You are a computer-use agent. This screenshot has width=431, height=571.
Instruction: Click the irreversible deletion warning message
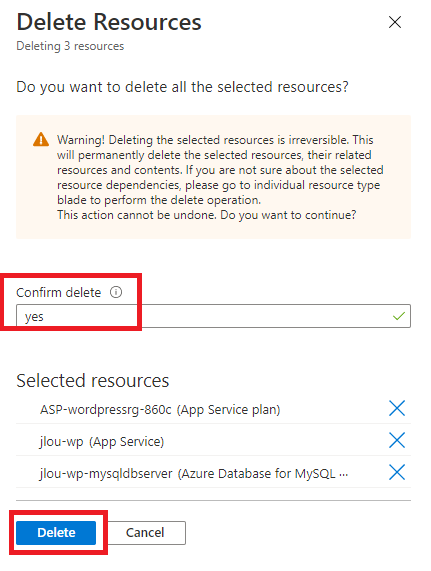coord(220,177)
